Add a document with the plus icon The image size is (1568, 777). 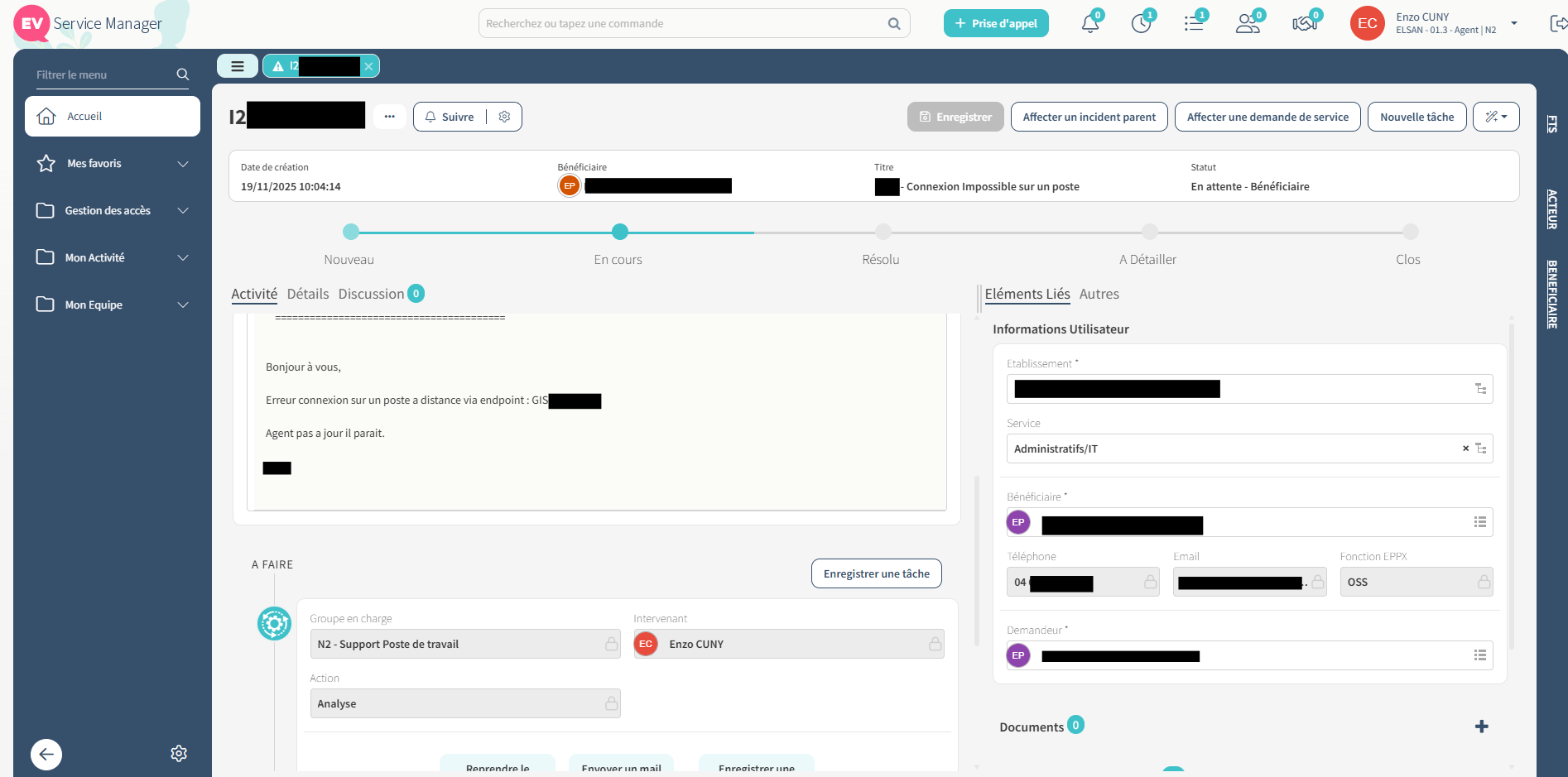tap(1482, 727)
